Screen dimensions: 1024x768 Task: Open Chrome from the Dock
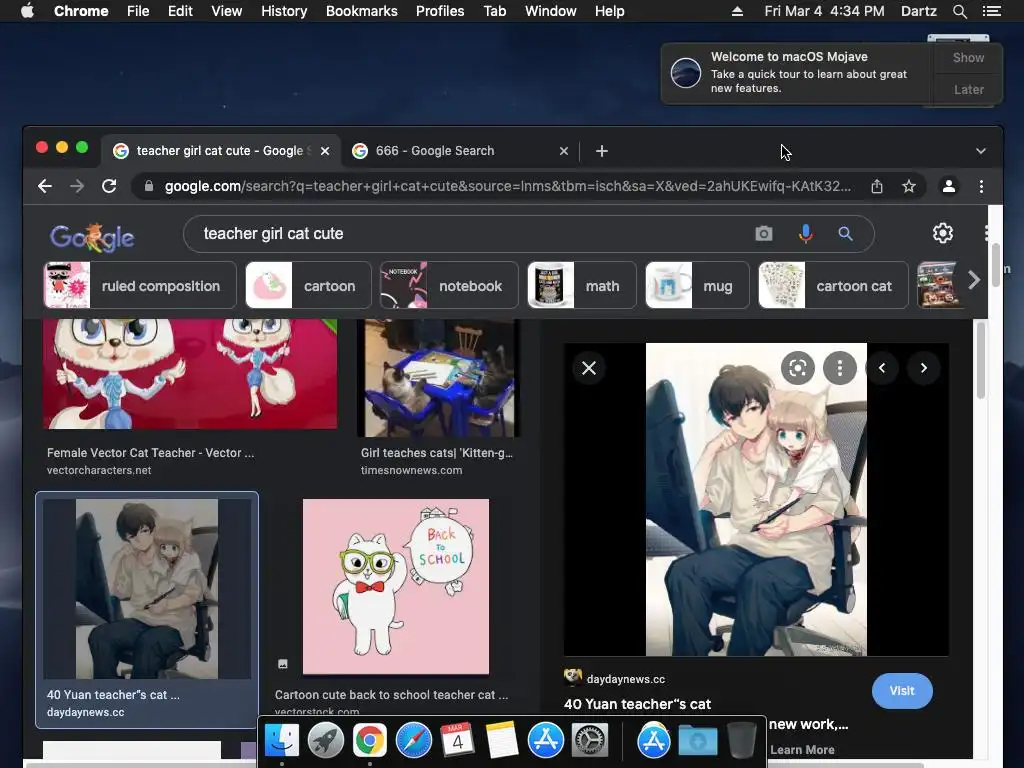pos(370,741)
